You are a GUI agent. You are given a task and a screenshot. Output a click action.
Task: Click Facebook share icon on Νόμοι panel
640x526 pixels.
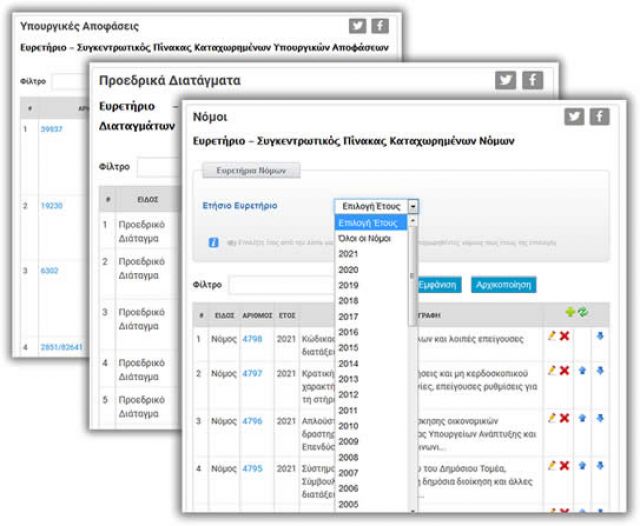[x=599, y=116]
